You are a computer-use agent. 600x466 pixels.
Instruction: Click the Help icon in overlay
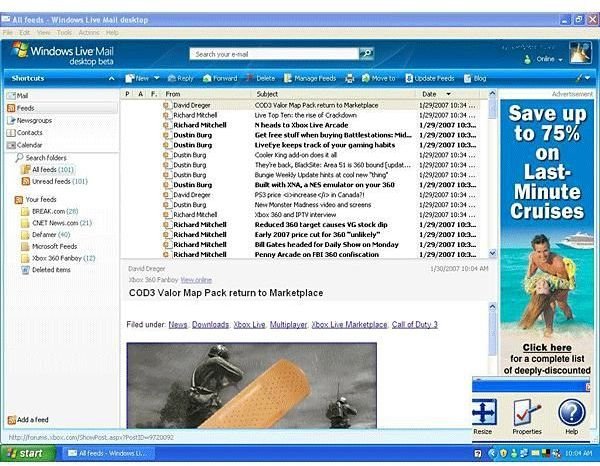572,417
